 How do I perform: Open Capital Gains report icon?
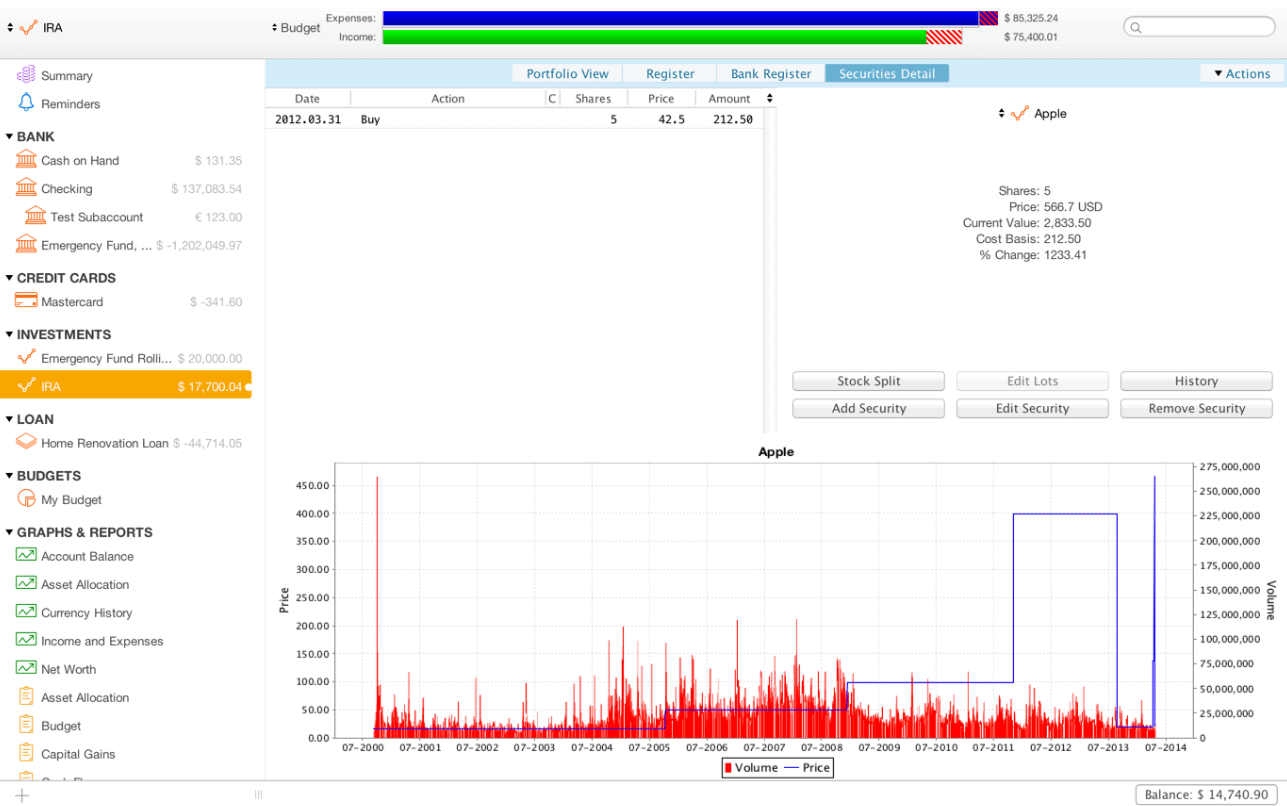26,753
